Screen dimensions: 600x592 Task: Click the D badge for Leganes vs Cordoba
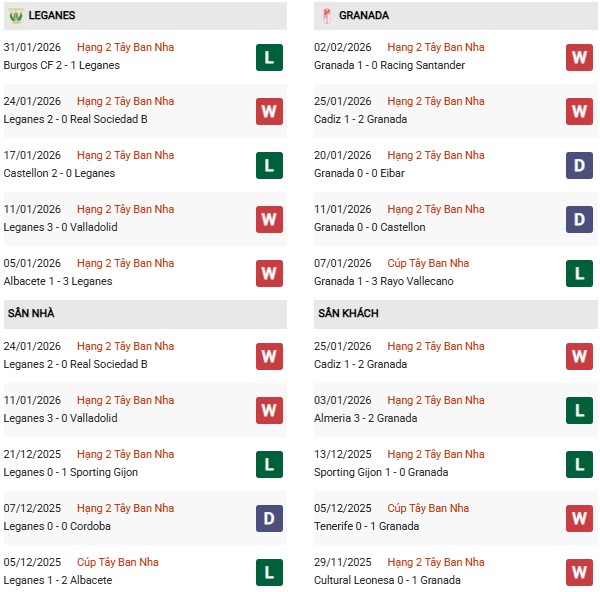[x=268, y=518]
